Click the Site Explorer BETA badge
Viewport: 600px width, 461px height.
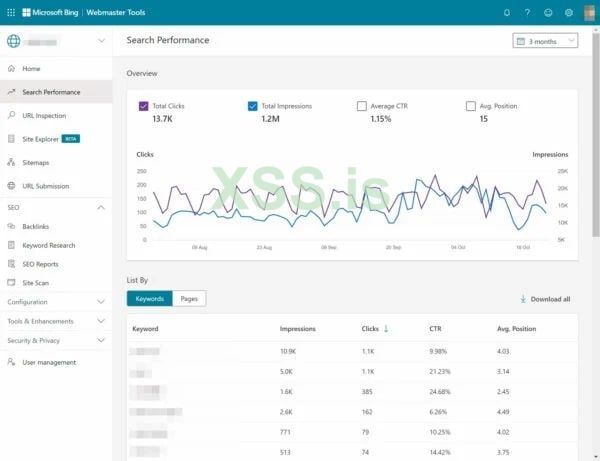click(71, 138)
